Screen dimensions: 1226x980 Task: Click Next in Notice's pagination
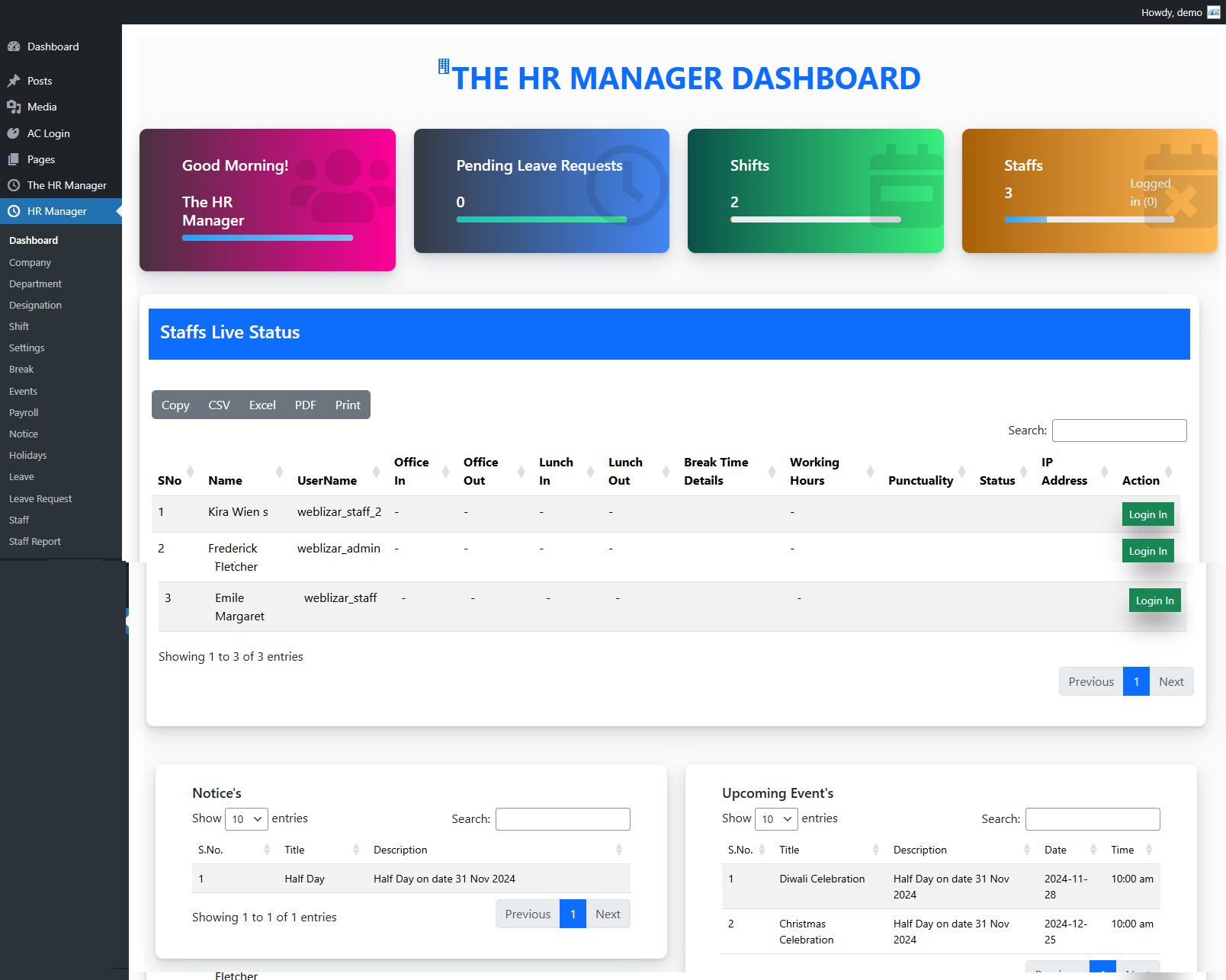coord(608,914)
